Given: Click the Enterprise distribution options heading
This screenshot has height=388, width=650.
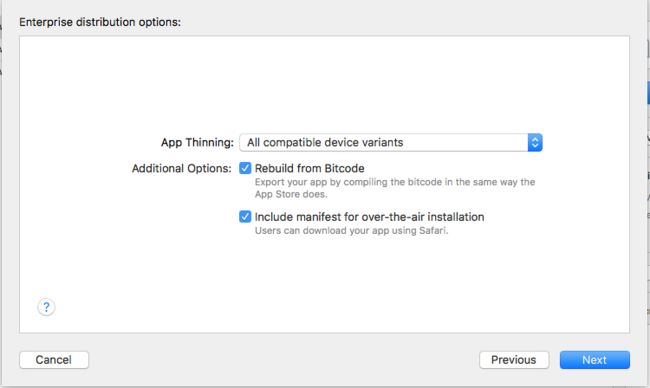Looking at the screenshot, I should 100,22.
